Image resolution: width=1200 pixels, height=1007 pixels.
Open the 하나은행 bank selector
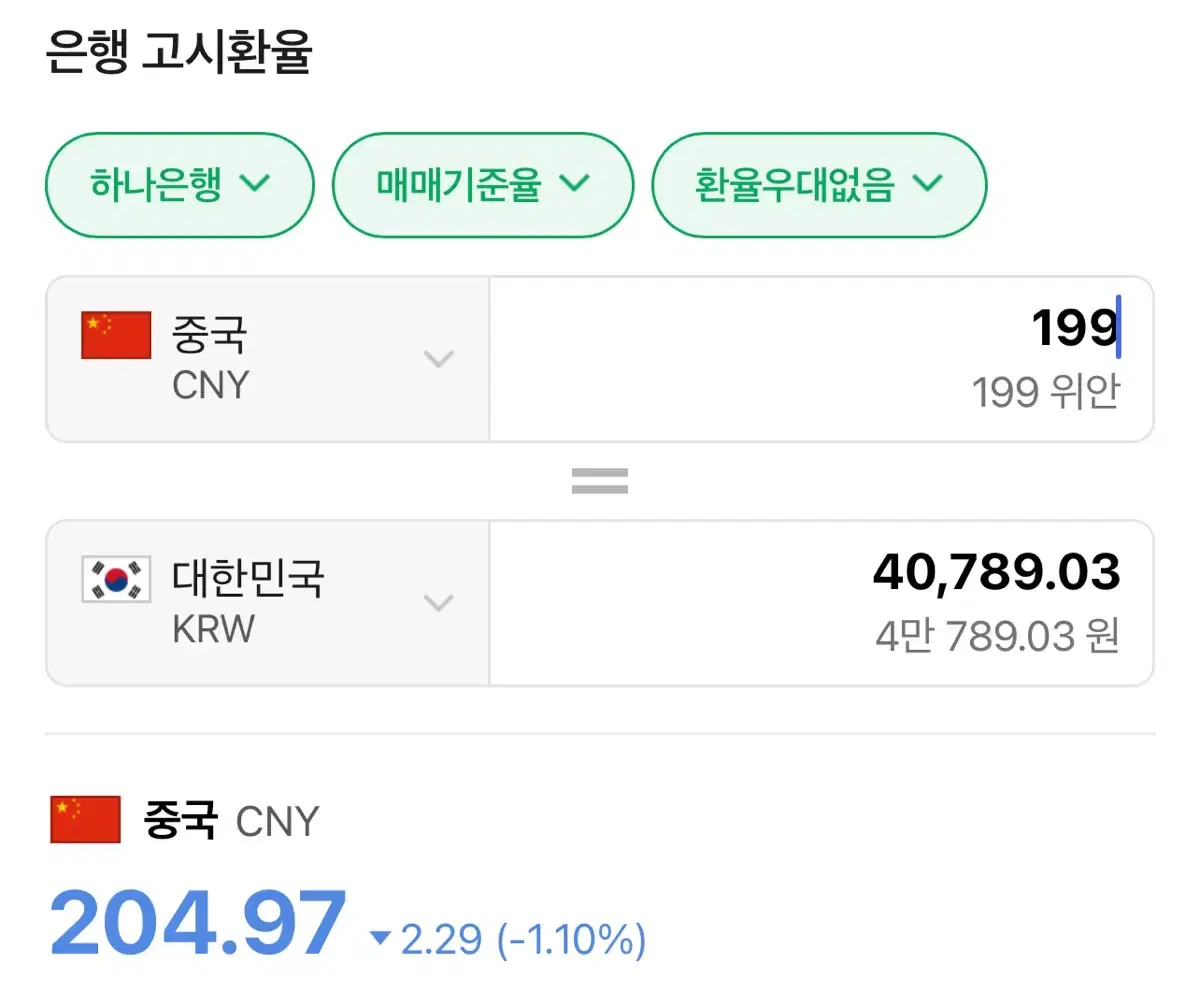pos(180,185)
